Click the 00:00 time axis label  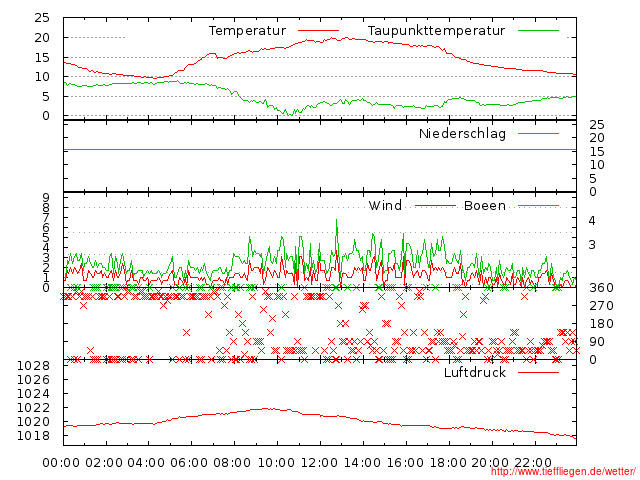61,463
